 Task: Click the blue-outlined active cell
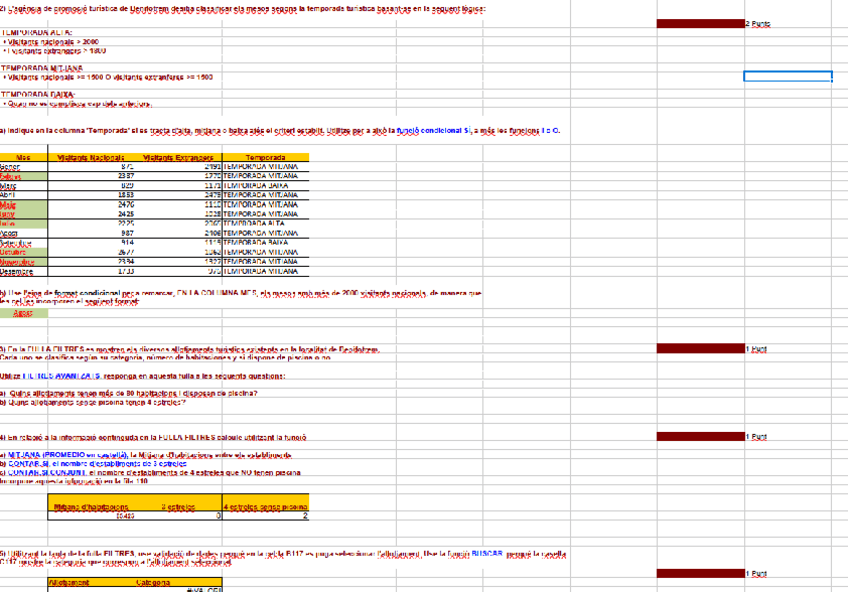787,76
